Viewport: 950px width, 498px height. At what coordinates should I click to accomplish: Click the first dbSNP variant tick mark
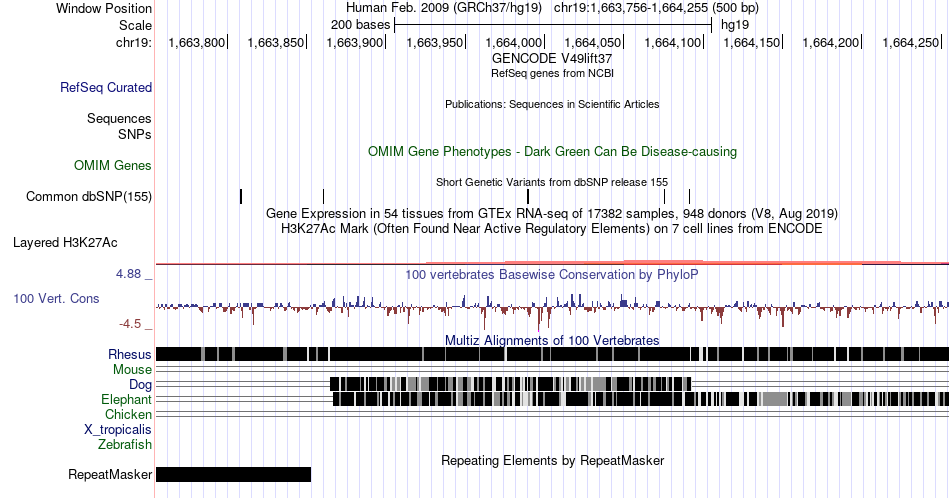[x=241, y=196]
